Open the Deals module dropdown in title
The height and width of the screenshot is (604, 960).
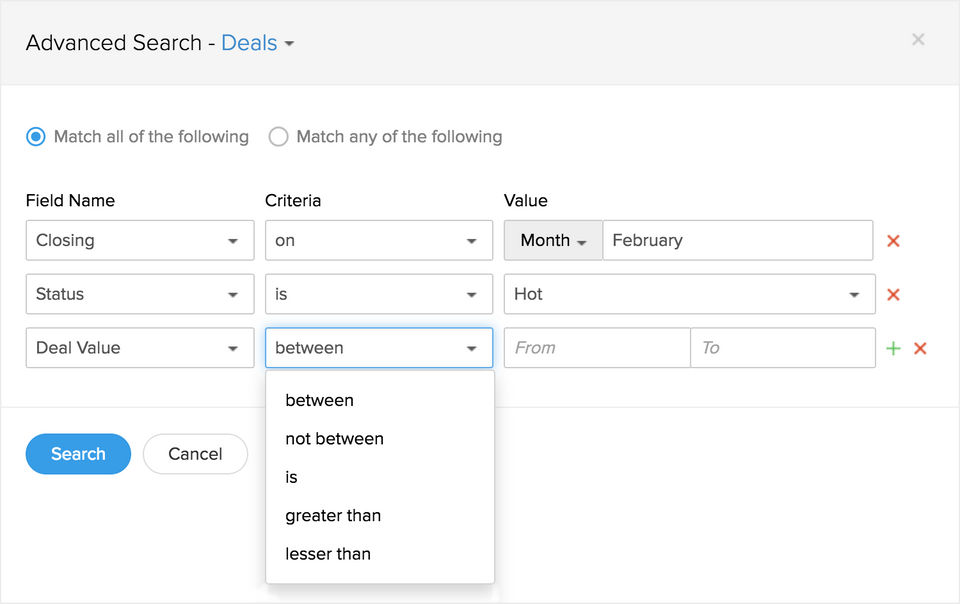coord(258,43)
